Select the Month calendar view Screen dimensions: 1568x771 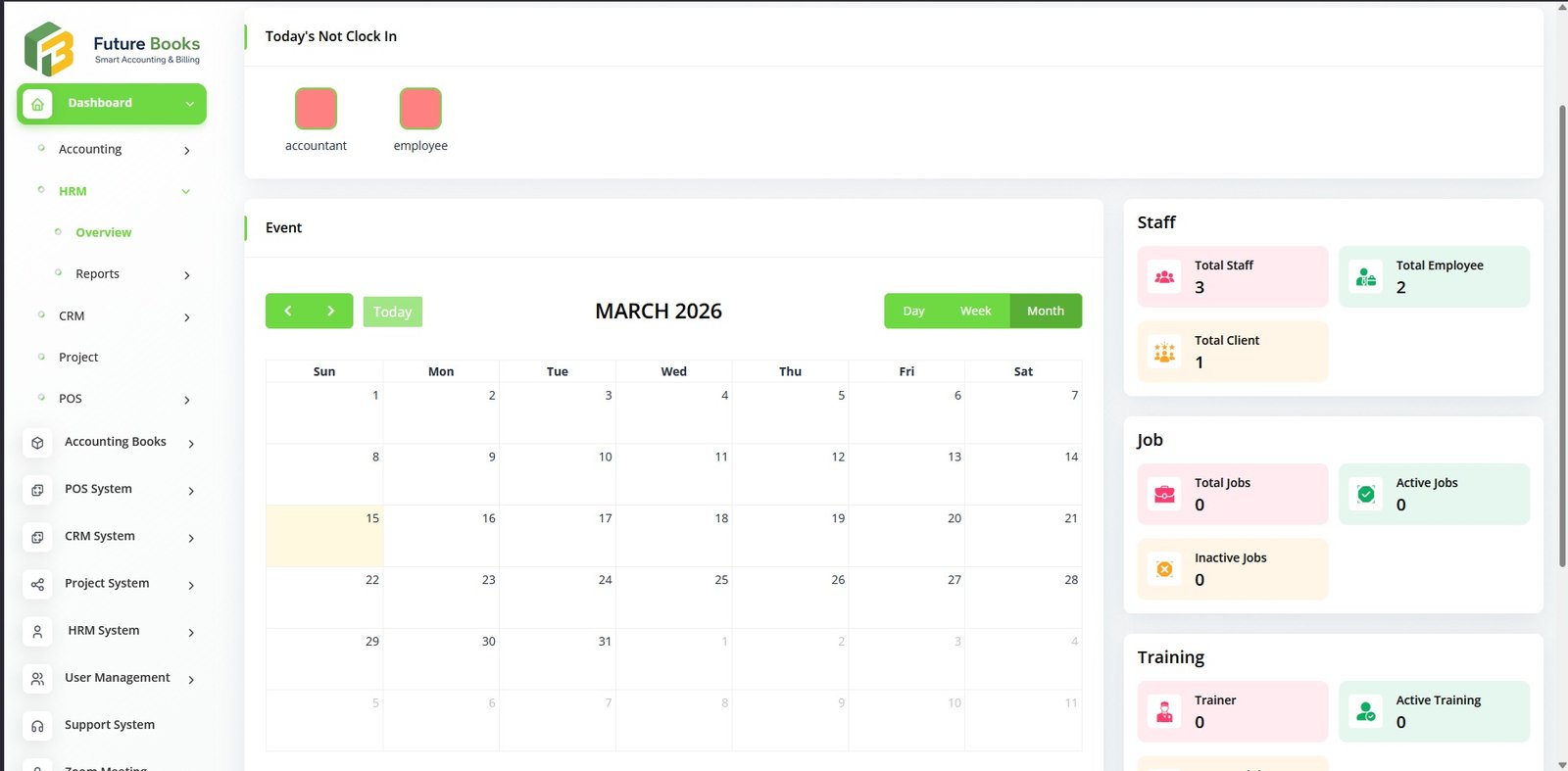click(x=1045, y=312)
